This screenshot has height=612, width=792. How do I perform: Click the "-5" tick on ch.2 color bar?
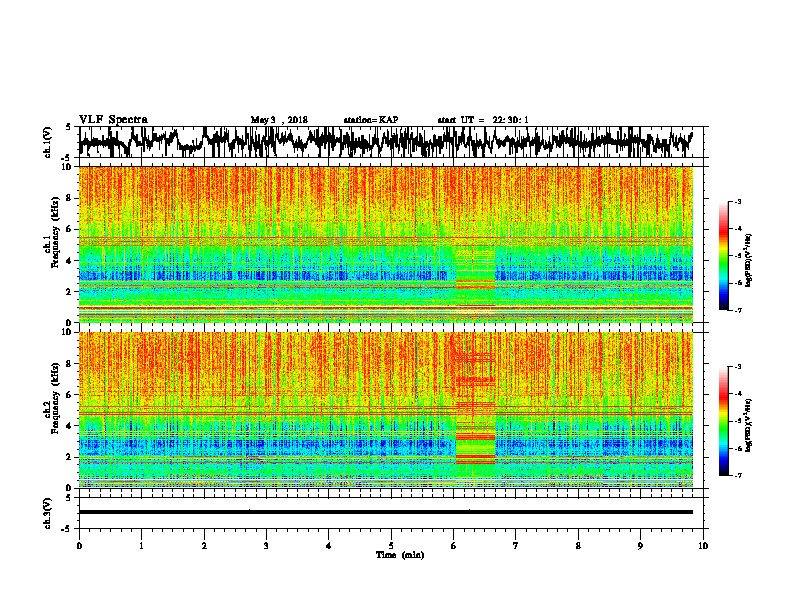click(x=737, y=421)
